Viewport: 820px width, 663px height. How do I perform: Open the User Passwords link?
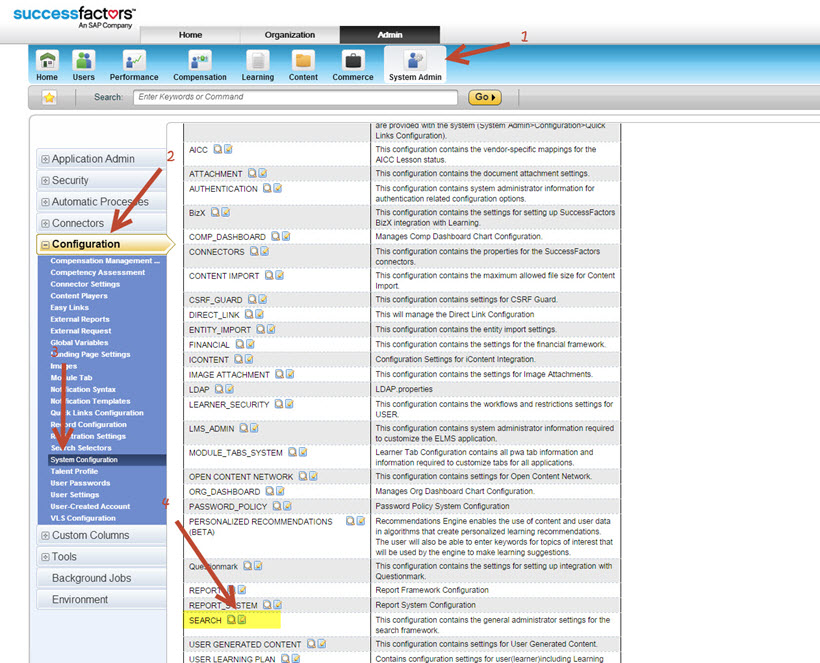click(80, 483)
